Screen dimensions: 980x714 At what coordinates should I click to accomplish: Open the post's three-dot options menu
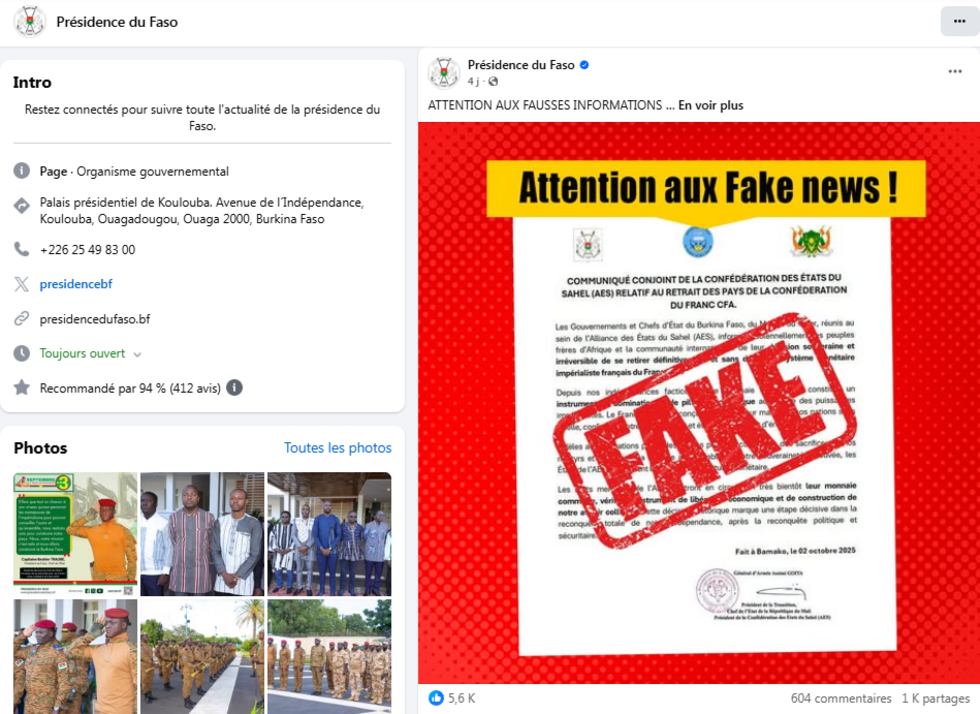955,71
